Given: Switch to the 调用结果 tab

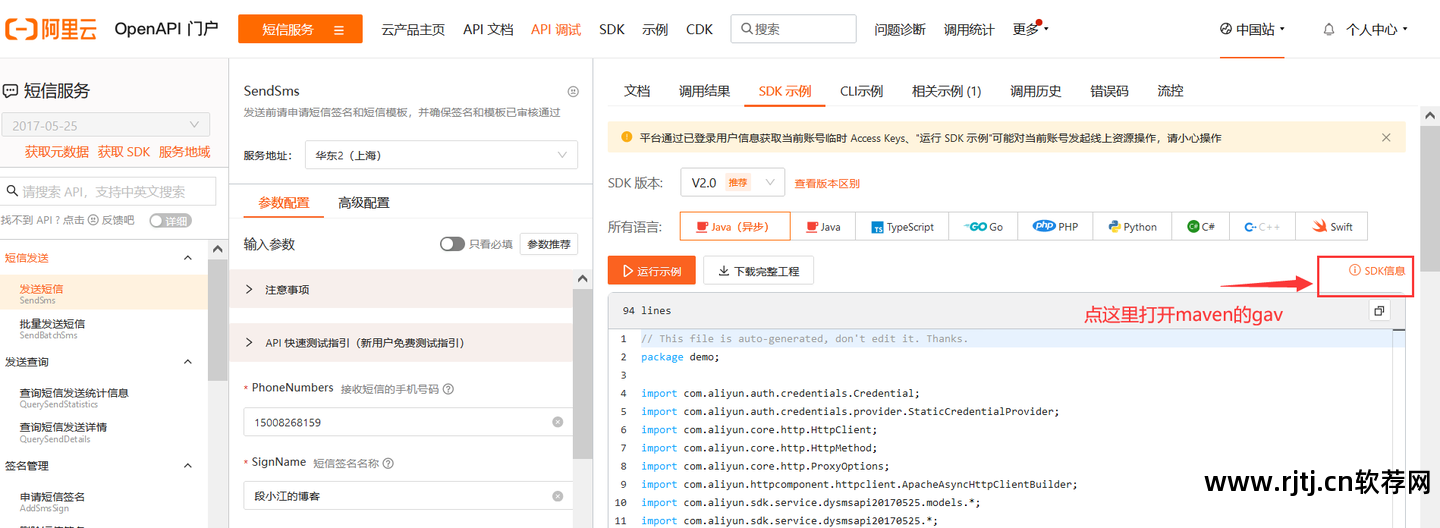Looking at the screenshot, I should pyautogui.click(x=705, y=91).
